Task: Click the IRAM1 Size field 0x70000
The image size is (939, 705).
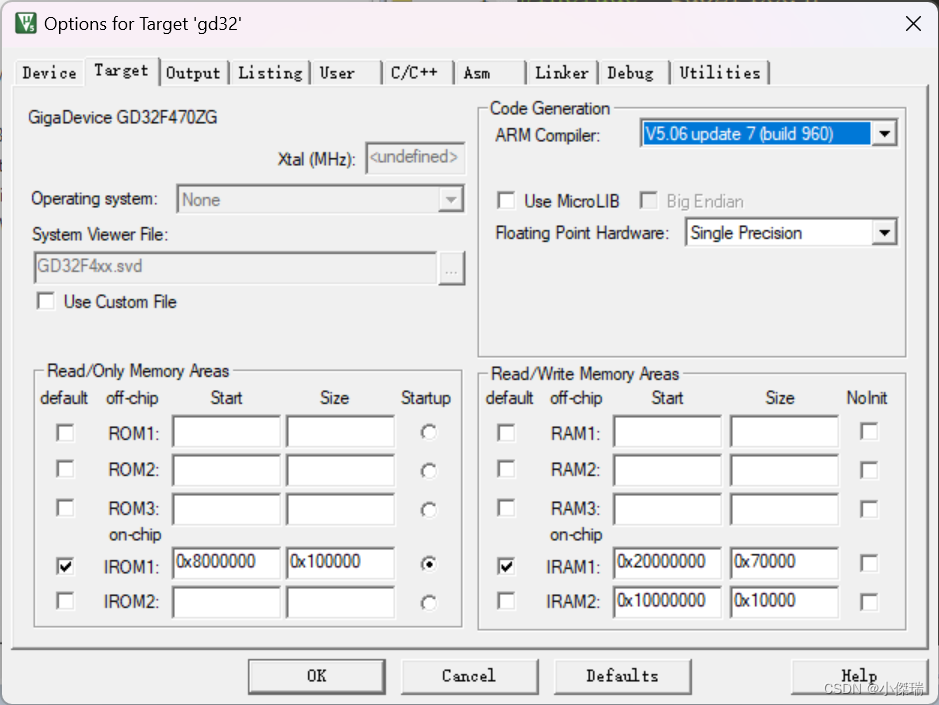Action: 784,562
